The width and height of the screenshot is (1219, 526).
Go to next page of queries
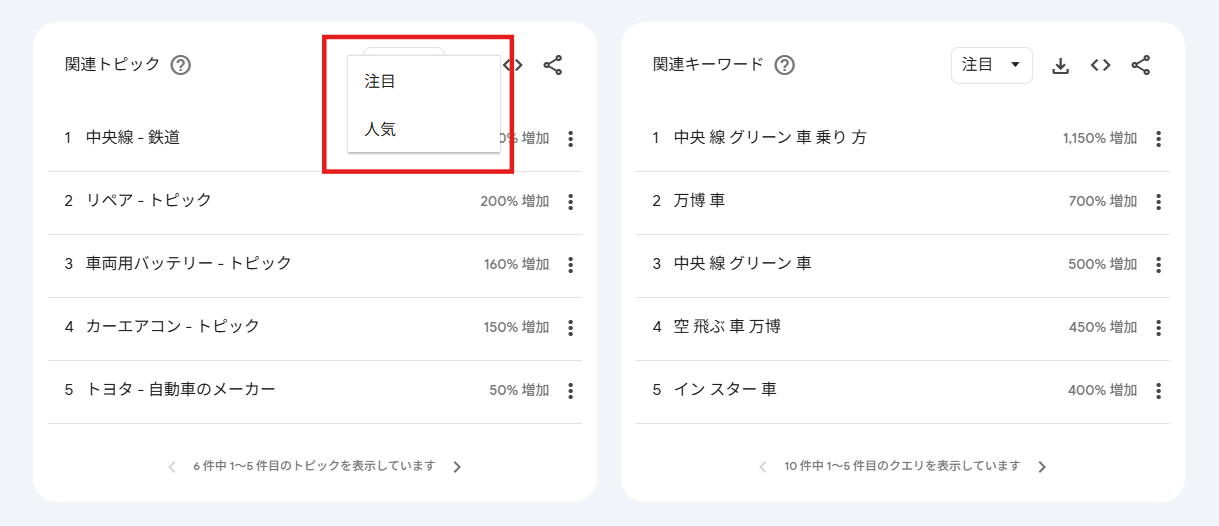(x=1042, y=466)
